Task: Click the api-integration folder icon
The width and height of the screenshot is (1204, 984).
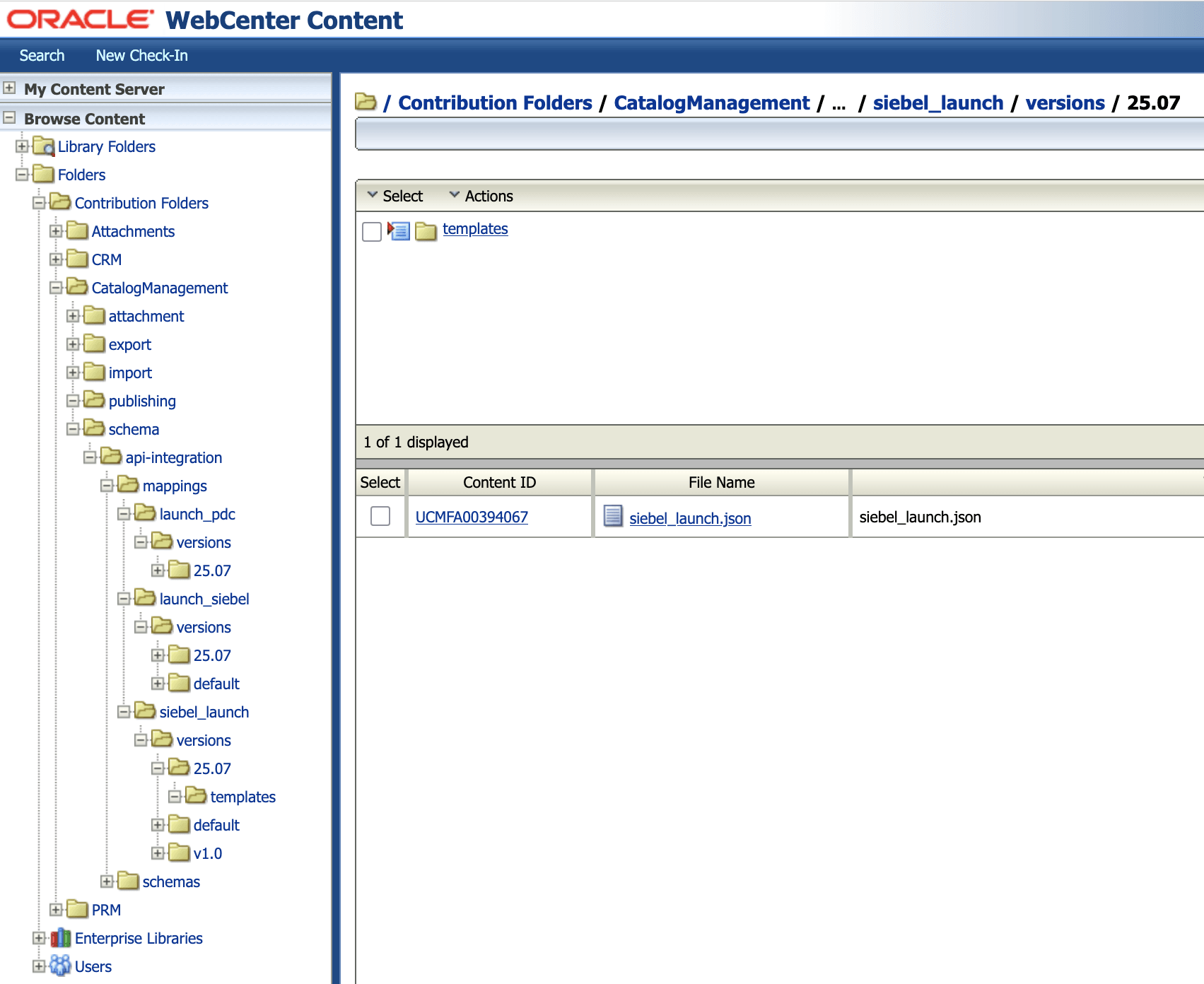Action: point(111,457)
